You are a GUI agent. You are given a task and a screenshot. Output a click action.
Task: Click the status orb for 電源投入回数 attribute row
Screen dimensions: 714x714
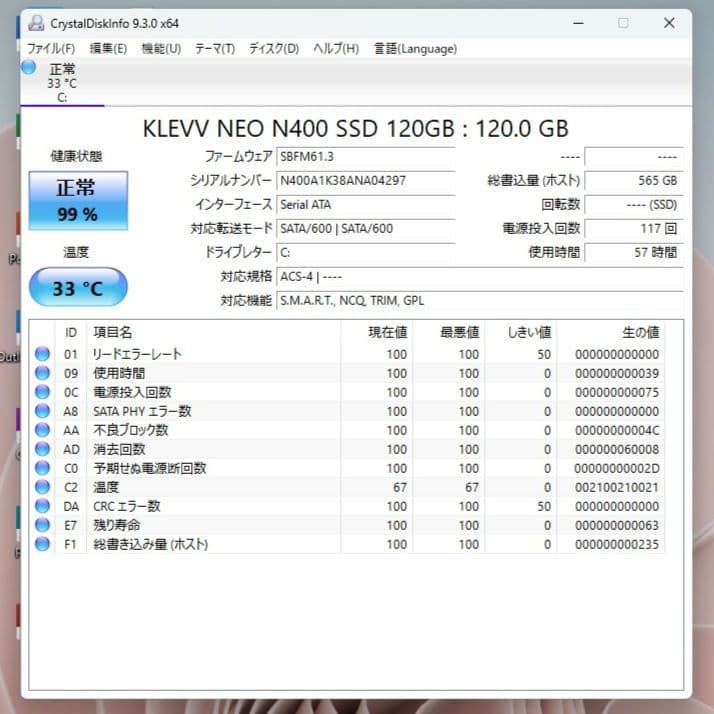point(42,392)
